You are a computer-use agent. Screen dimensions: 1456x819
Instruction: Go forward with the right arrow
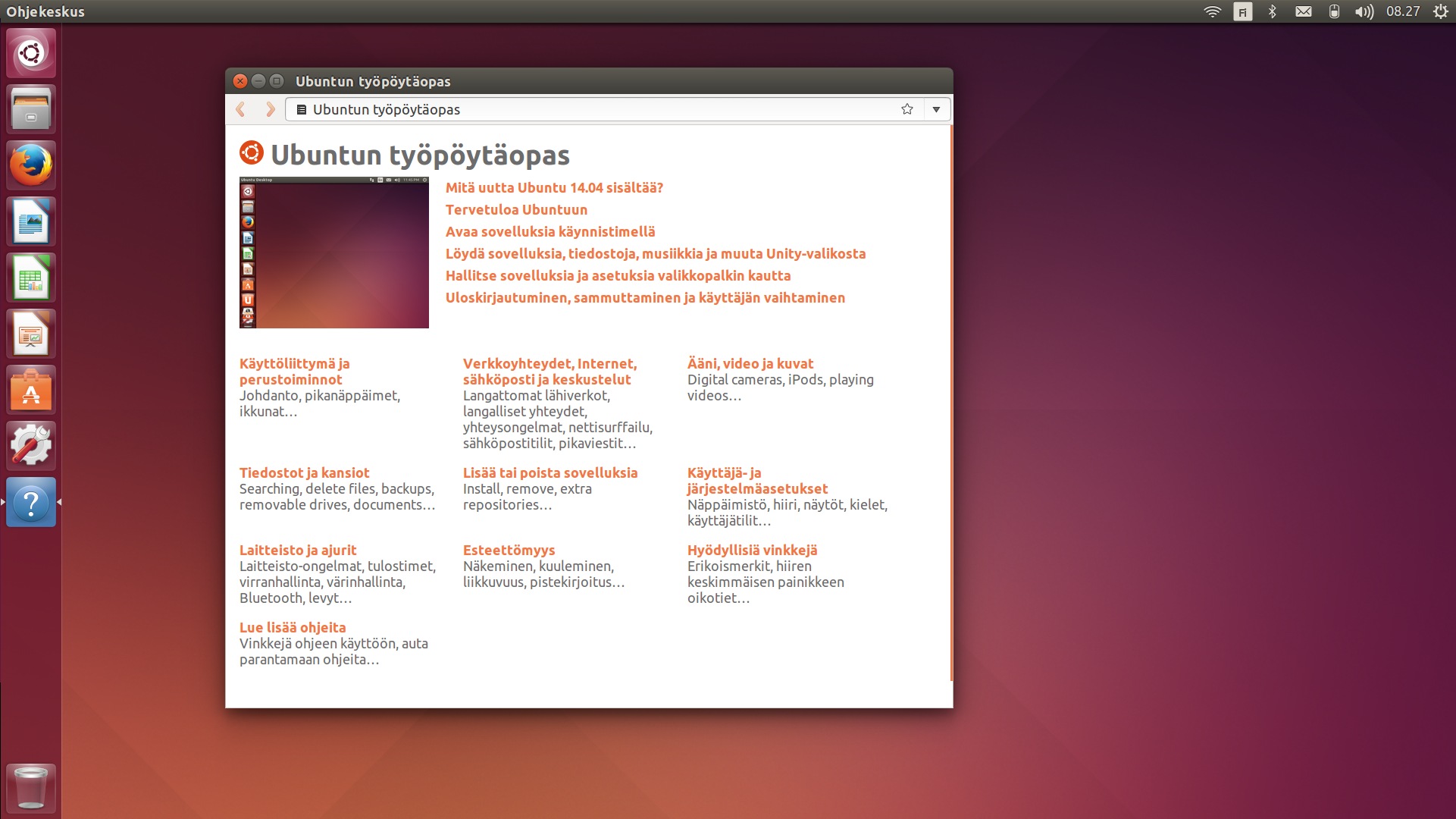(x=270, y=109)
